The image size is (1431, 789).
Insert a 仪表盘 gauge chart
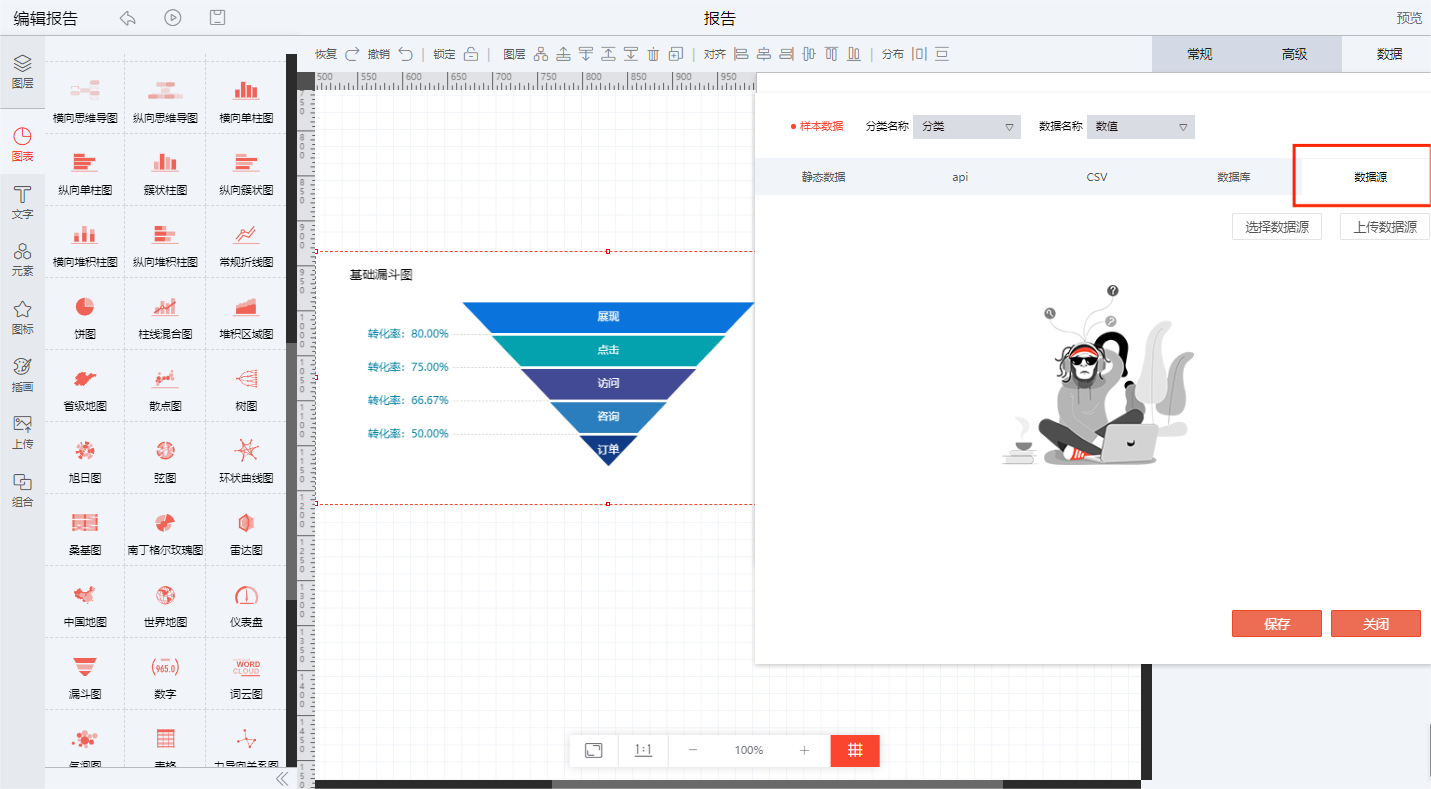pyautogui.click(x=246, y=605)
